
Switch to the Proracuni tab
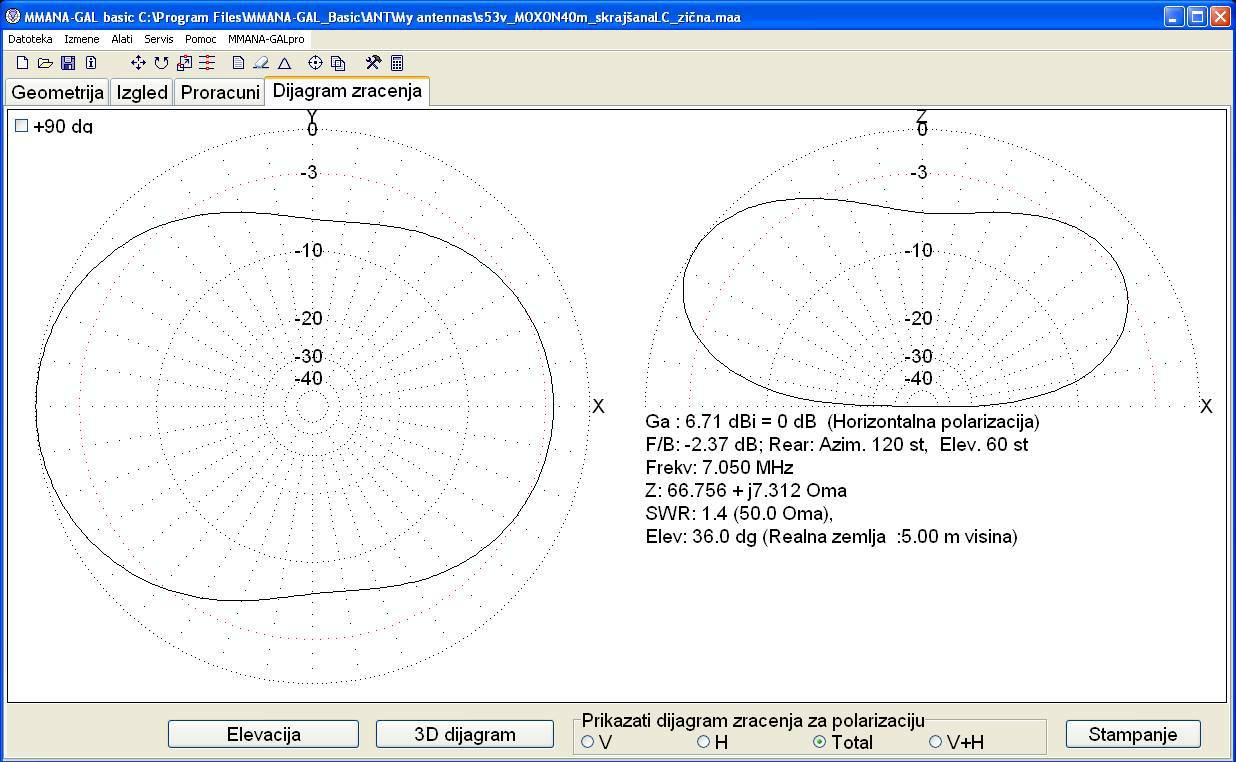click(220, 93)
